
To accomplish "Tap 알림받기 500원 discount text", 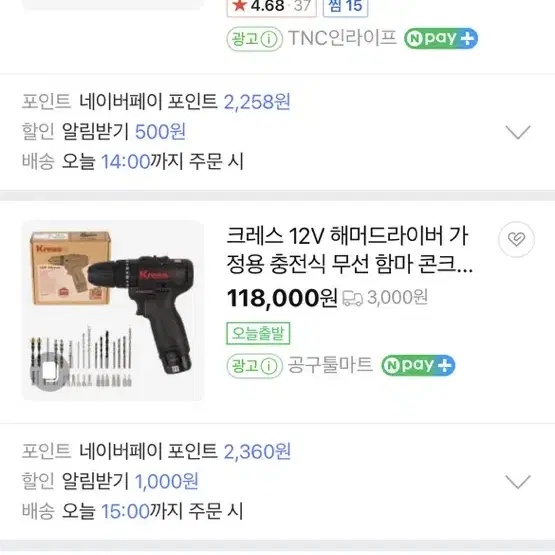I will [124, 132].
